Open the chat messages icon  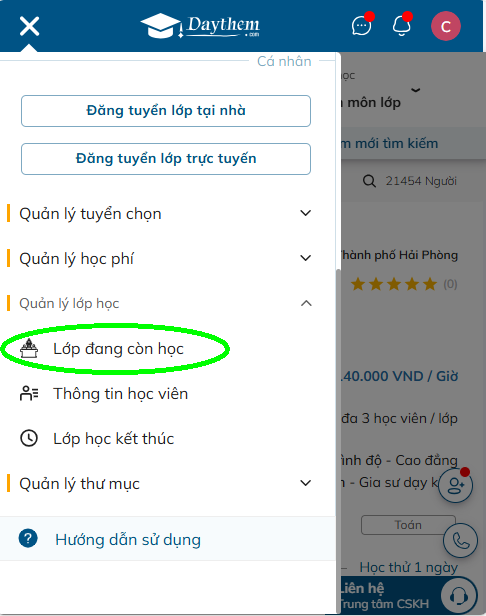click(x=361, y=26)
